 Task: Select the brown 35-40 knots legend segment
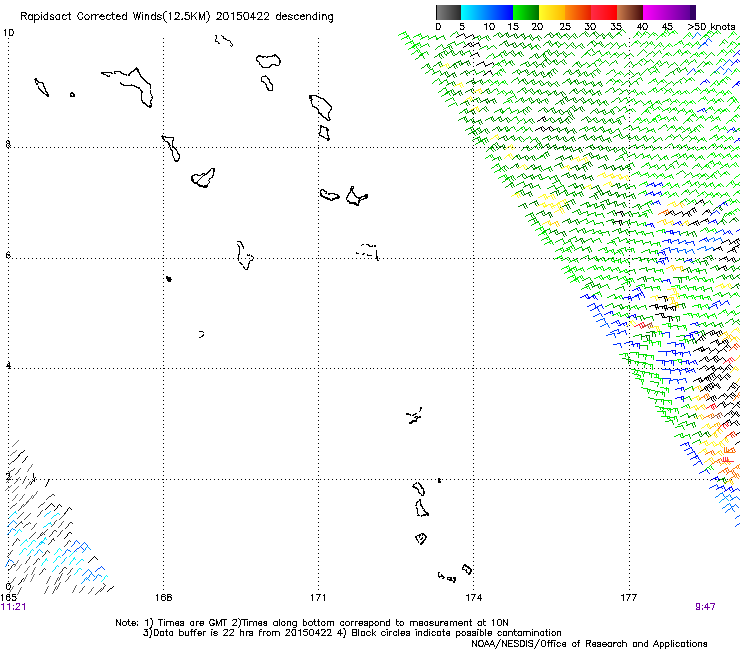coord(630,12)
